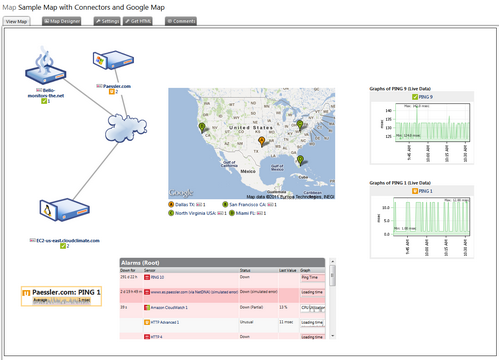The image size is (499, 360).
Task: Open the Map Designer tab
Action: coord(62,21)
